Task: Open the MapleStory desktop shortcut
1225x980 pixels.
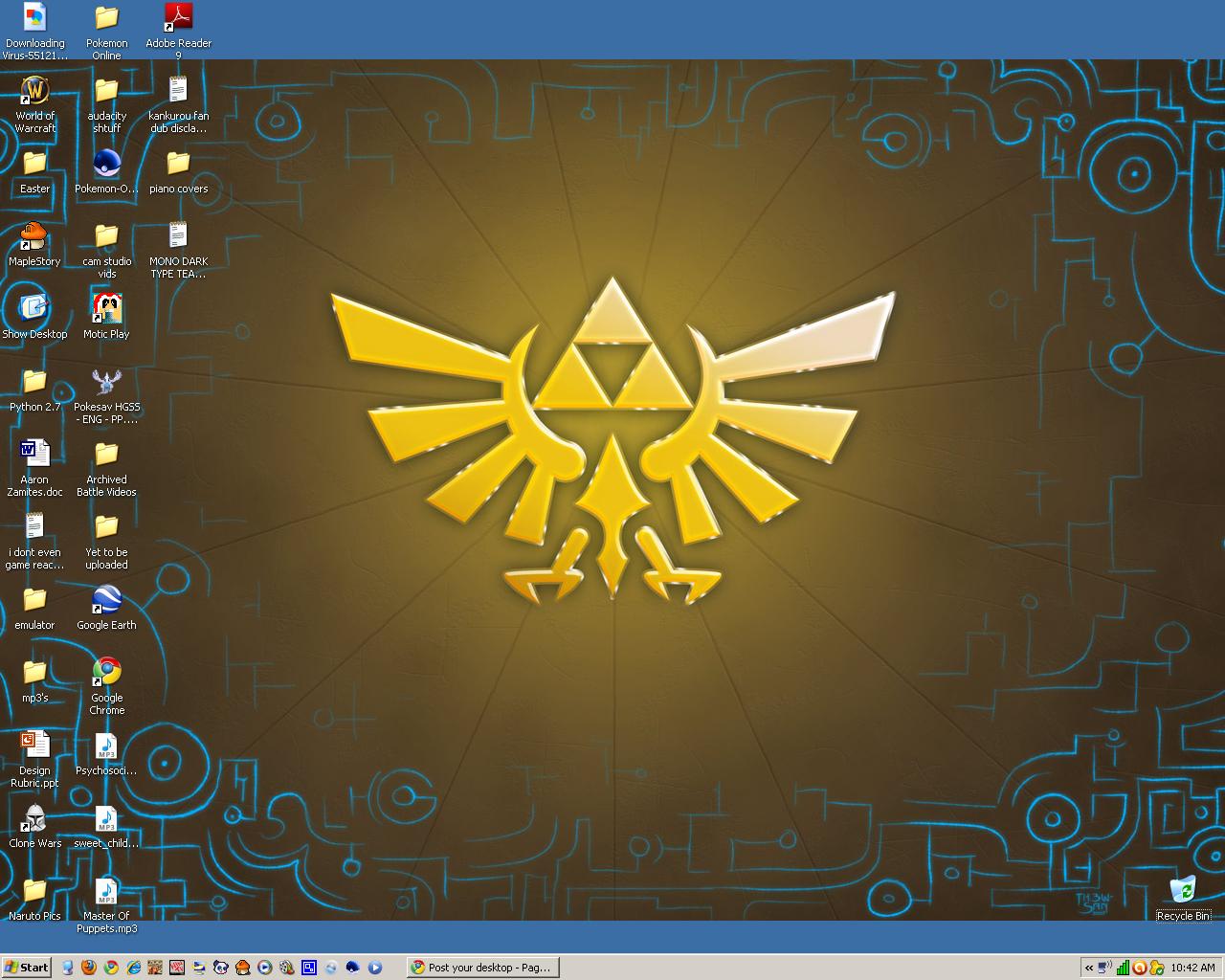Action: click(x=34, y=236)
